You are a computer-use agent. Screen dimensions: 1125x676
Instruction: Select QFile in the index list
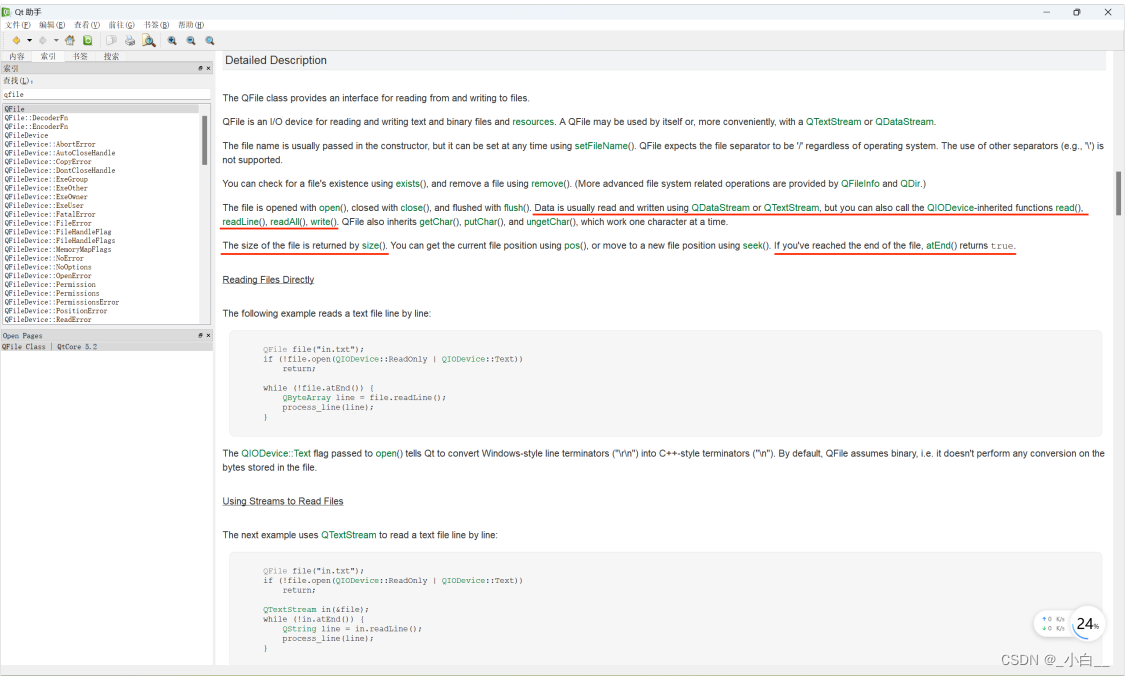pos(100,109)
